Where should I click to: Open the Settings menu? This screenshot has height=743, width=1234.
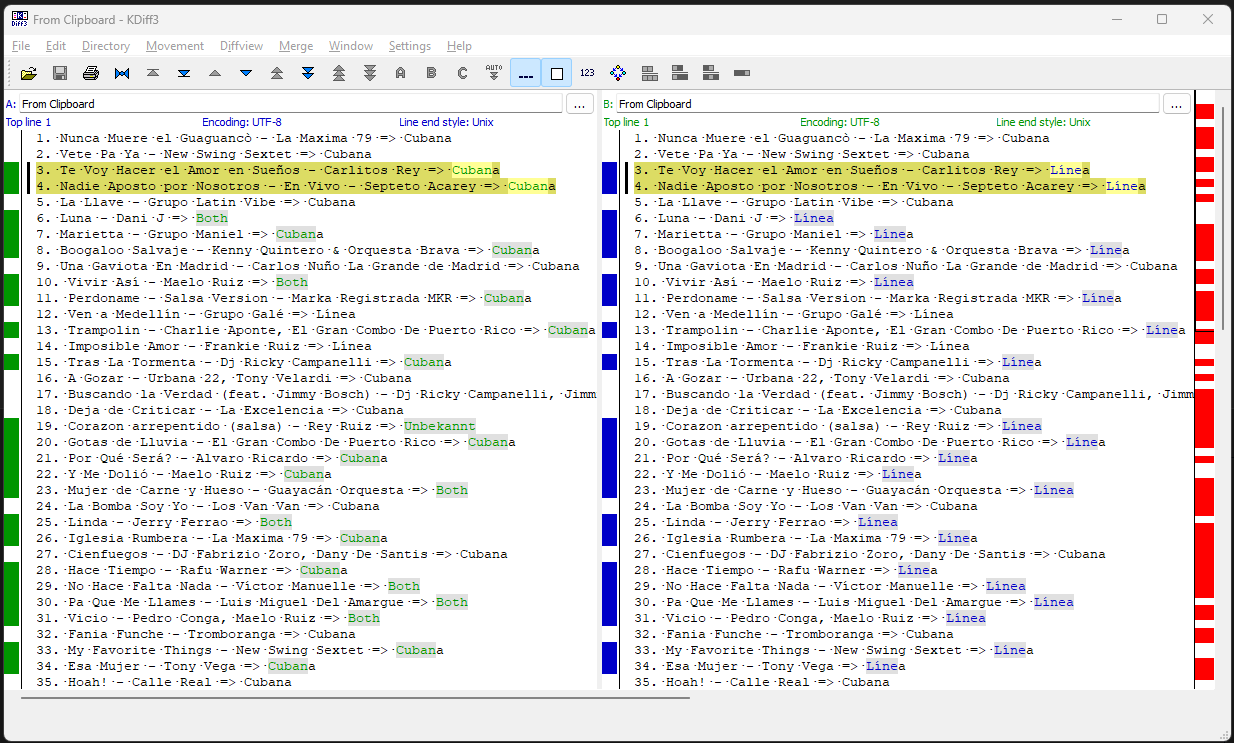coord(409,46)
